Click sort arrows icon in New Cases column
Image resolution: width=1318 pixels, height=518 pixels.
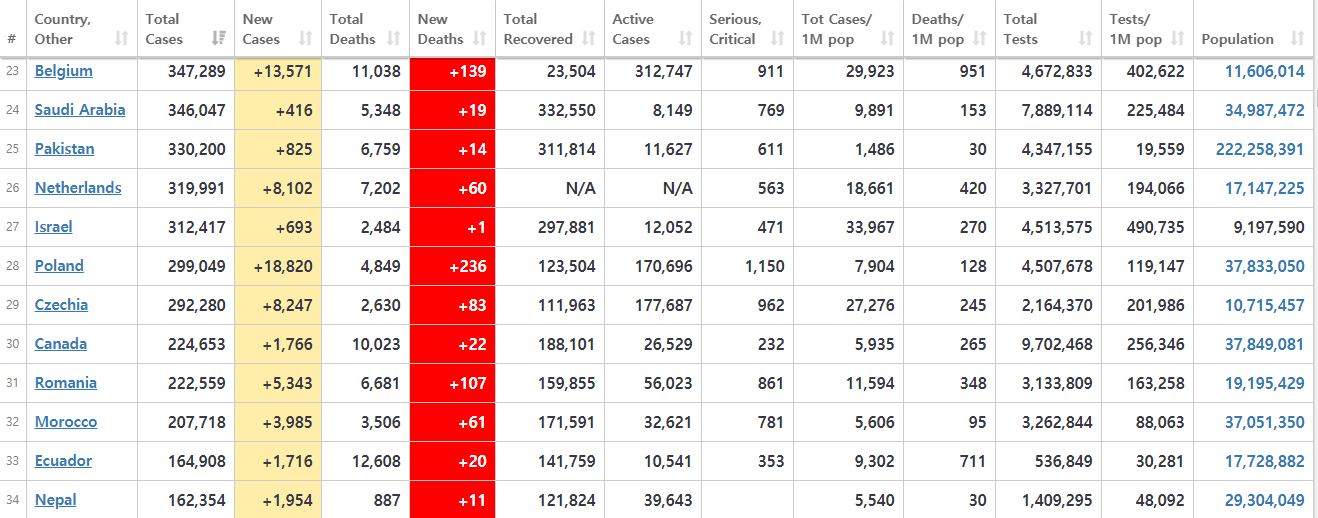(x=304, y=39)
